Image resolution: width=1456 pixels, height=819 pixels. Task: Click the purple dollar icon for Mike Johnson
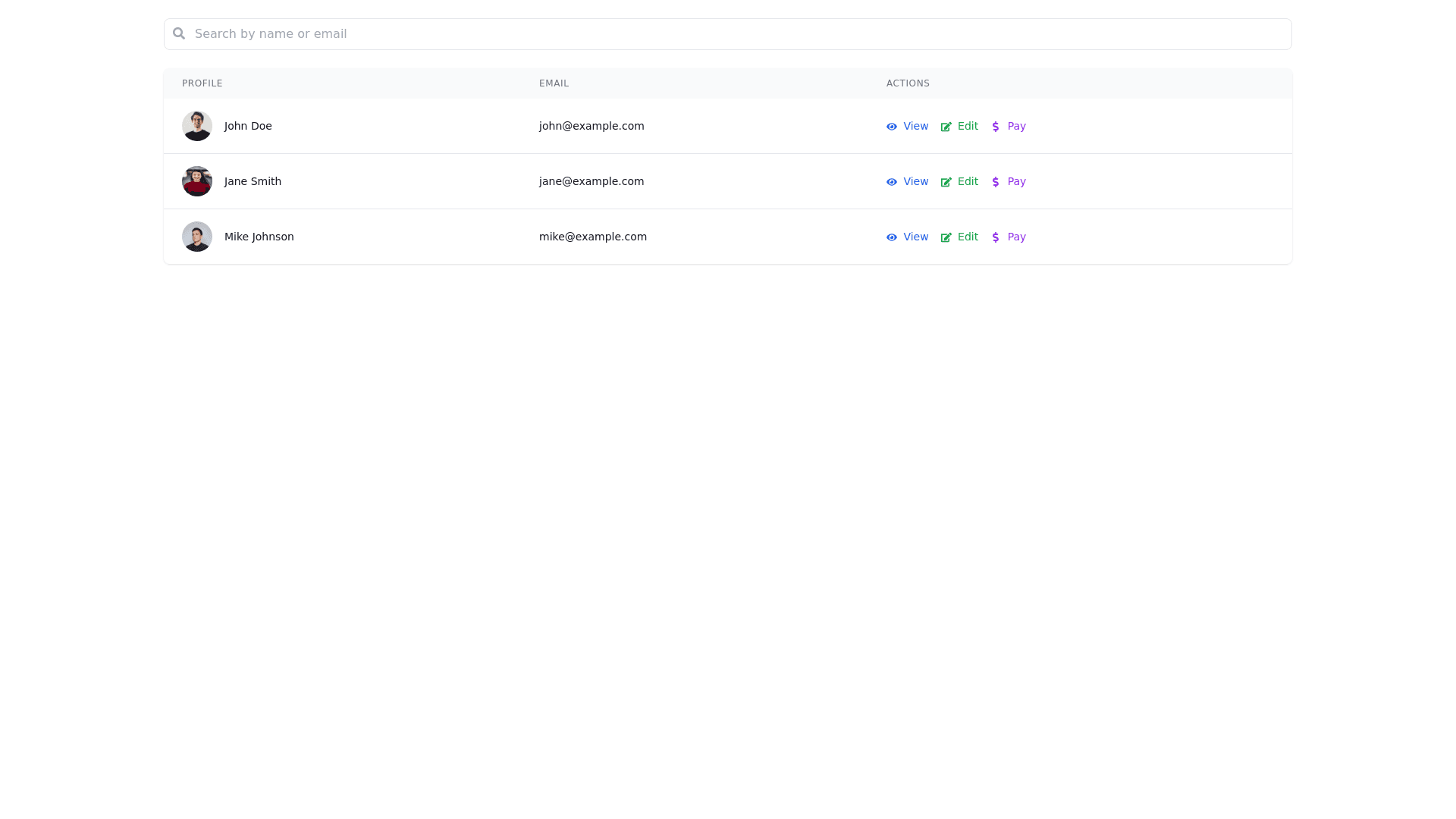(996, 237)
